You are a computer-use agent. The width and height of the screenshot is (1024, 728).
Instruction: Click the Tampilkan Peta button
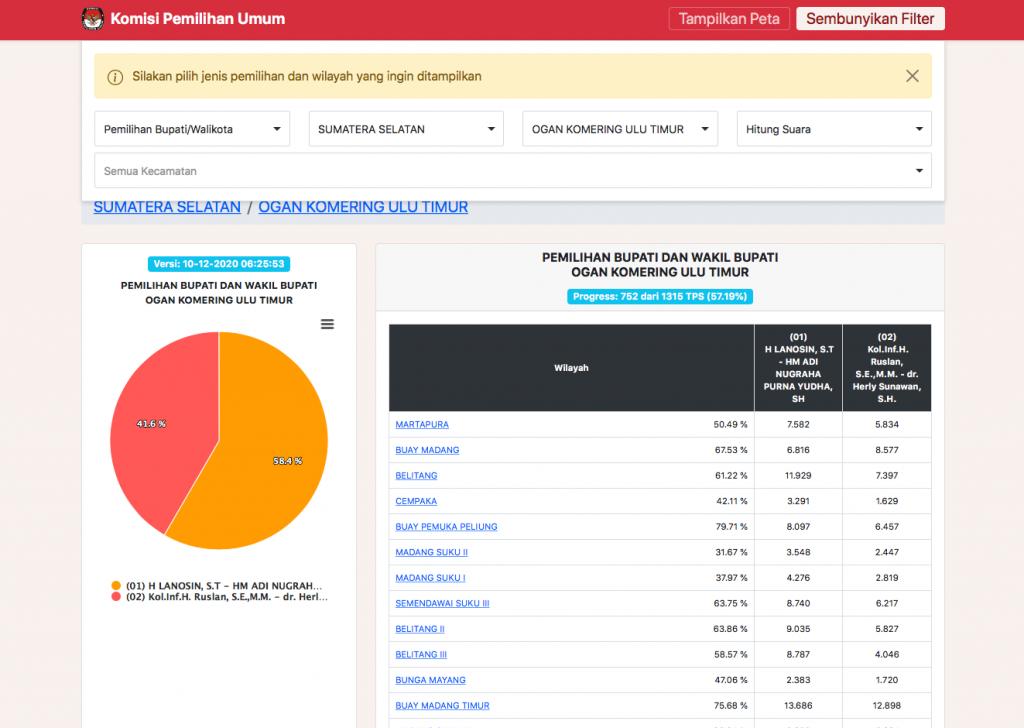pyautogui.click(x=729, y=19)
